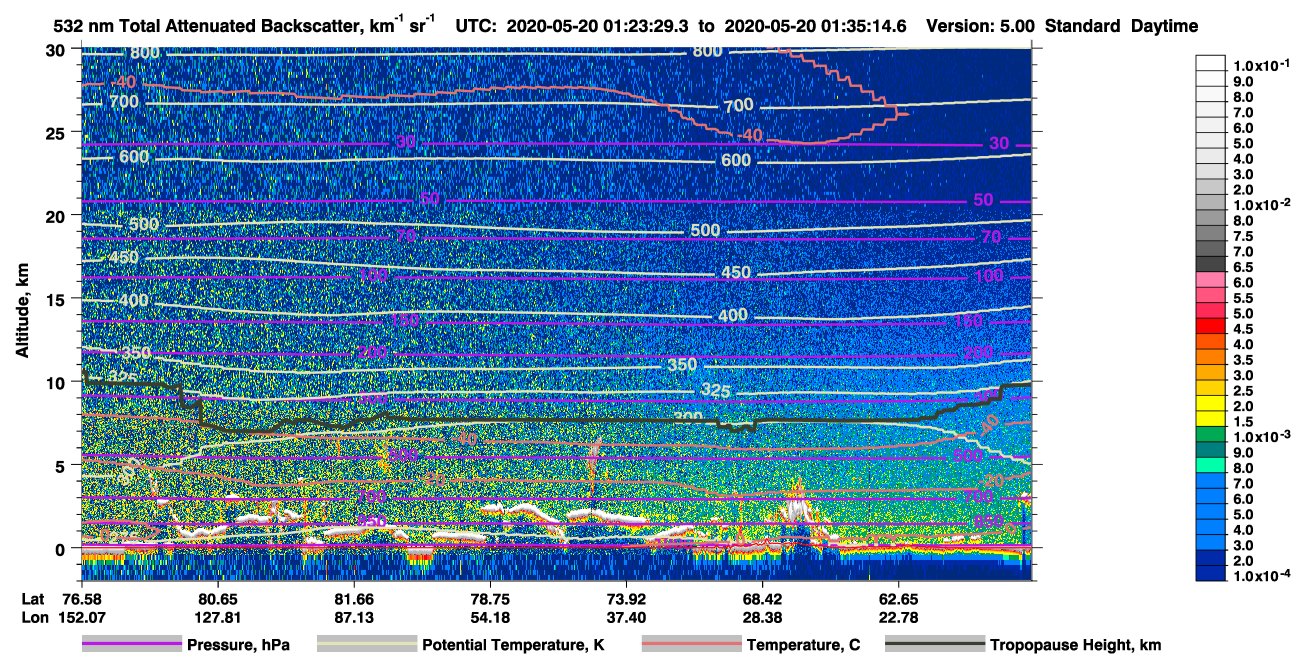Click the 'Tropopause Height, km' legend label

point(1075,646)
